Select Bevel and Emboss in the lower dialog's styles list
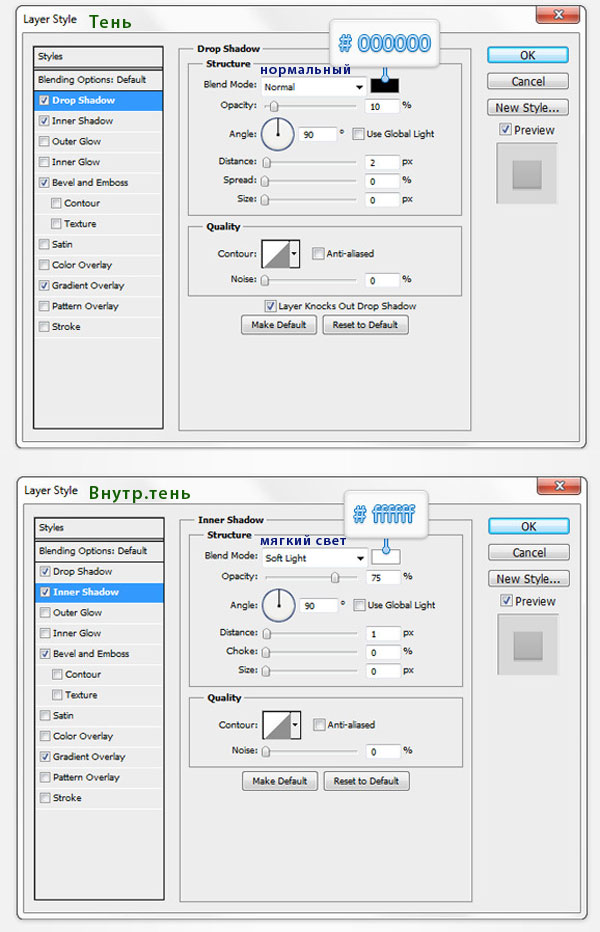This screenshot has width=600, height=932. pos(90,654)
